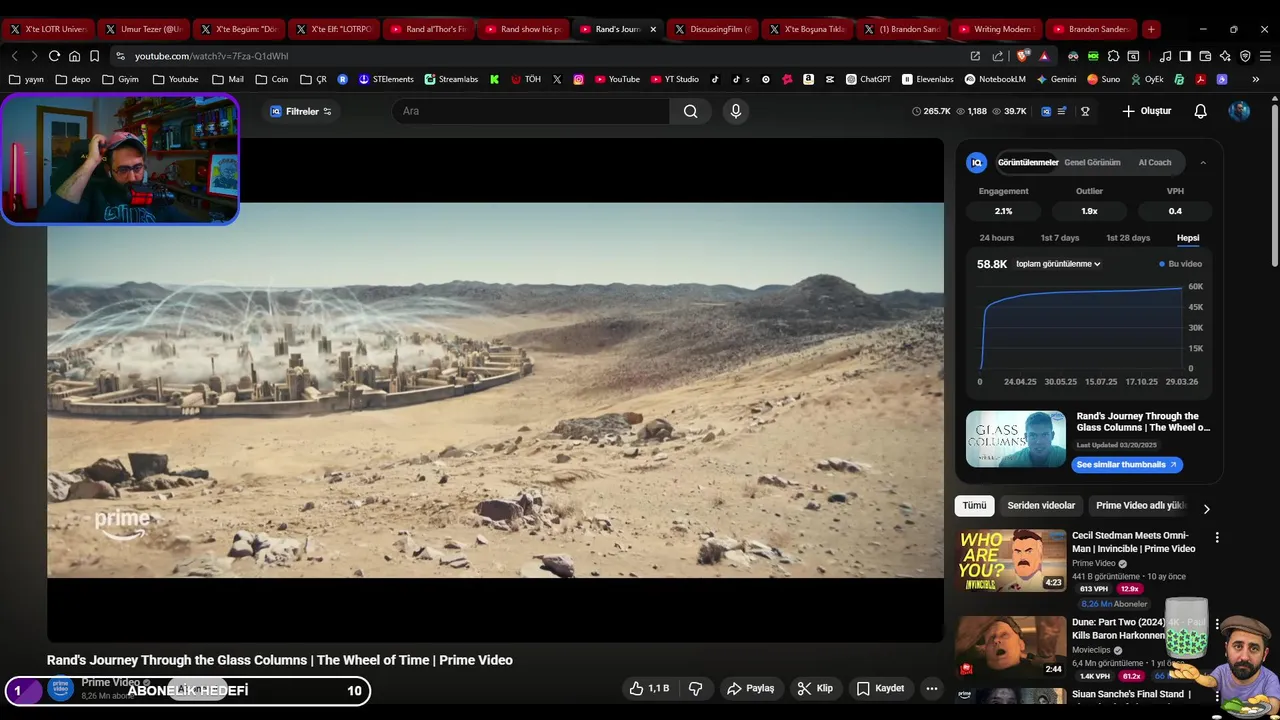Click the YouTube search input field
Screen dimensions: 1280x720
[531, 111]
